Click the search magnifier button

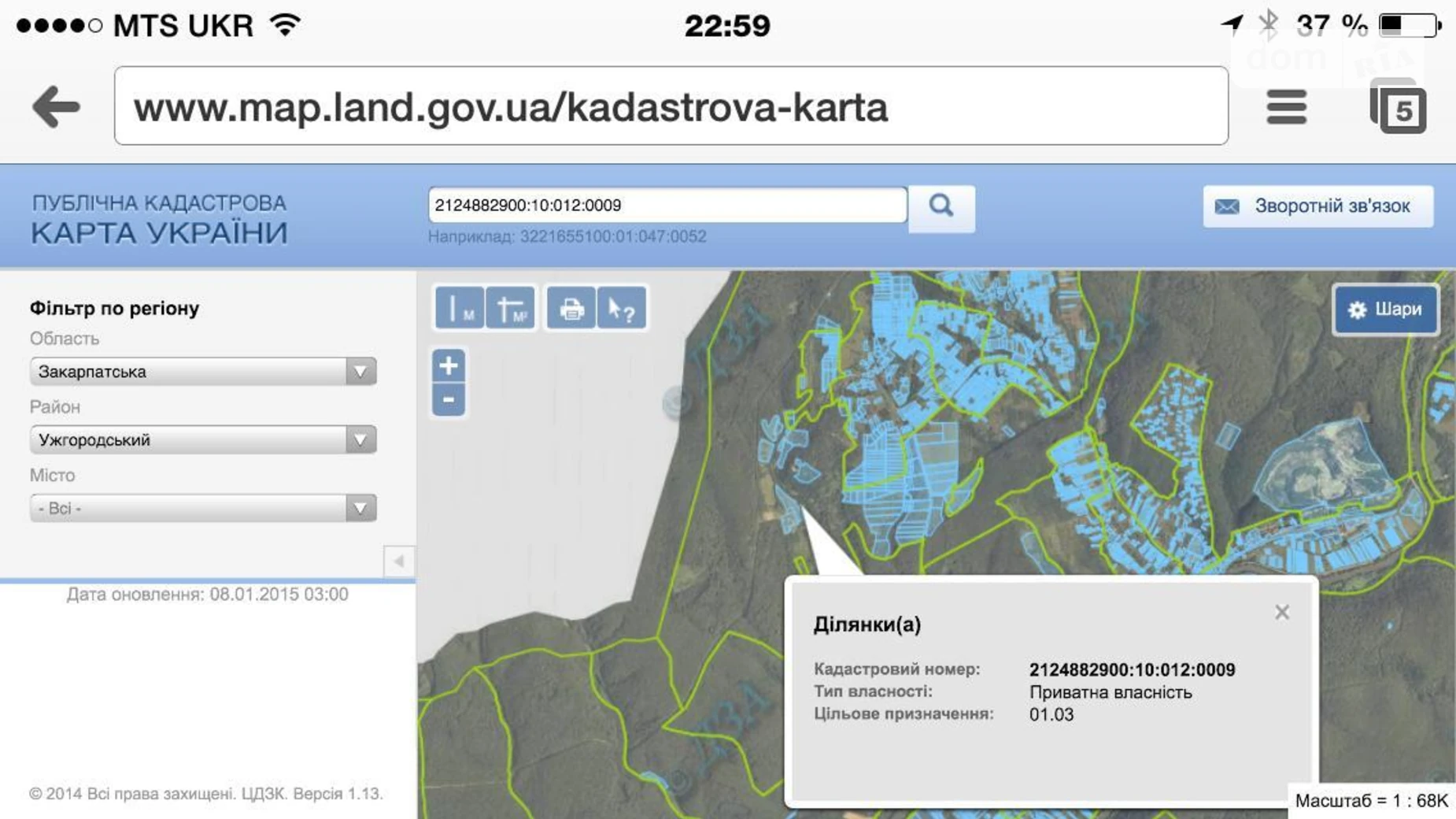tap(941, 207)
